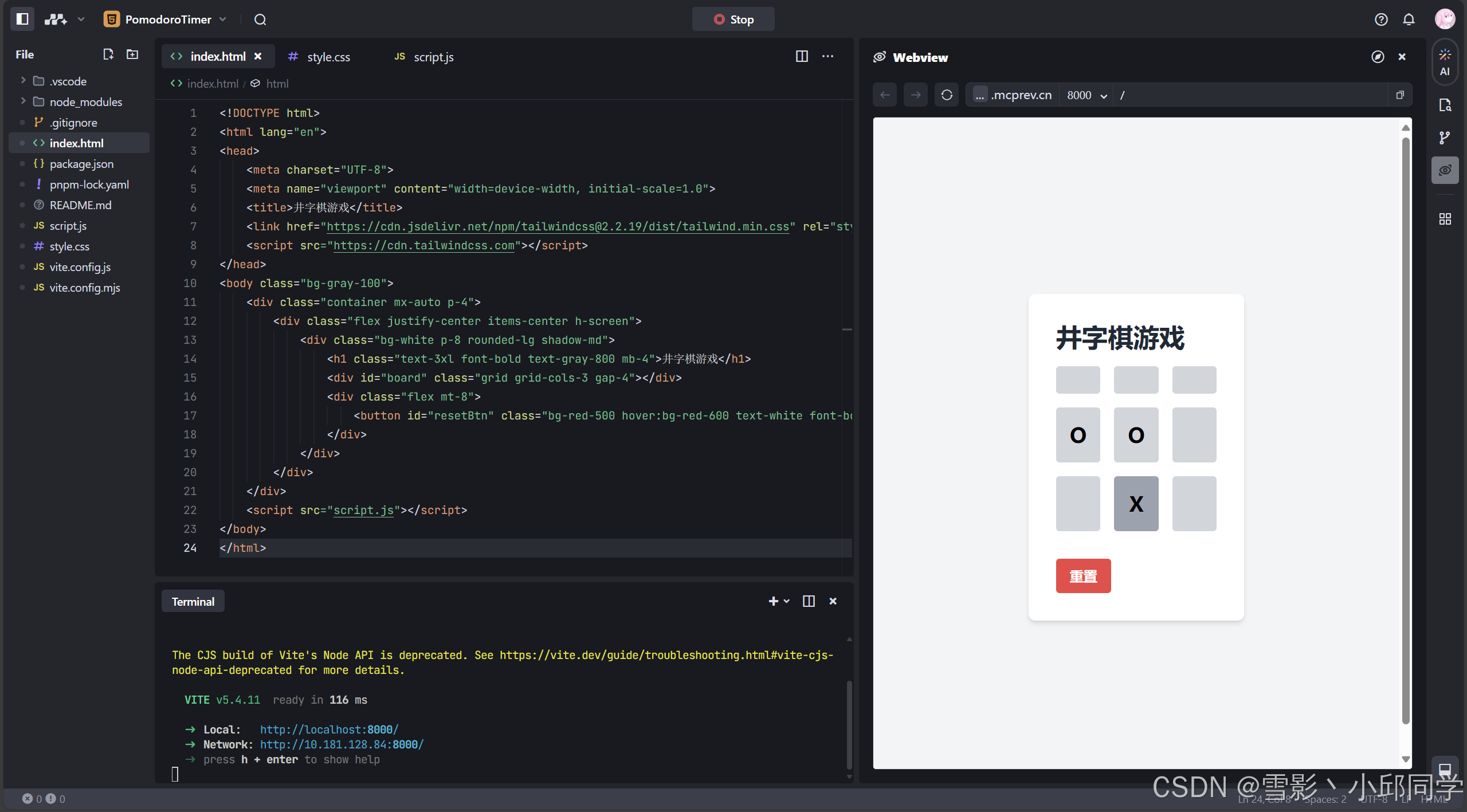The height and width of the screenshot is (812, 1467).
Task: Toggle split view in the Terminal panel
Action: pos(809,601)
